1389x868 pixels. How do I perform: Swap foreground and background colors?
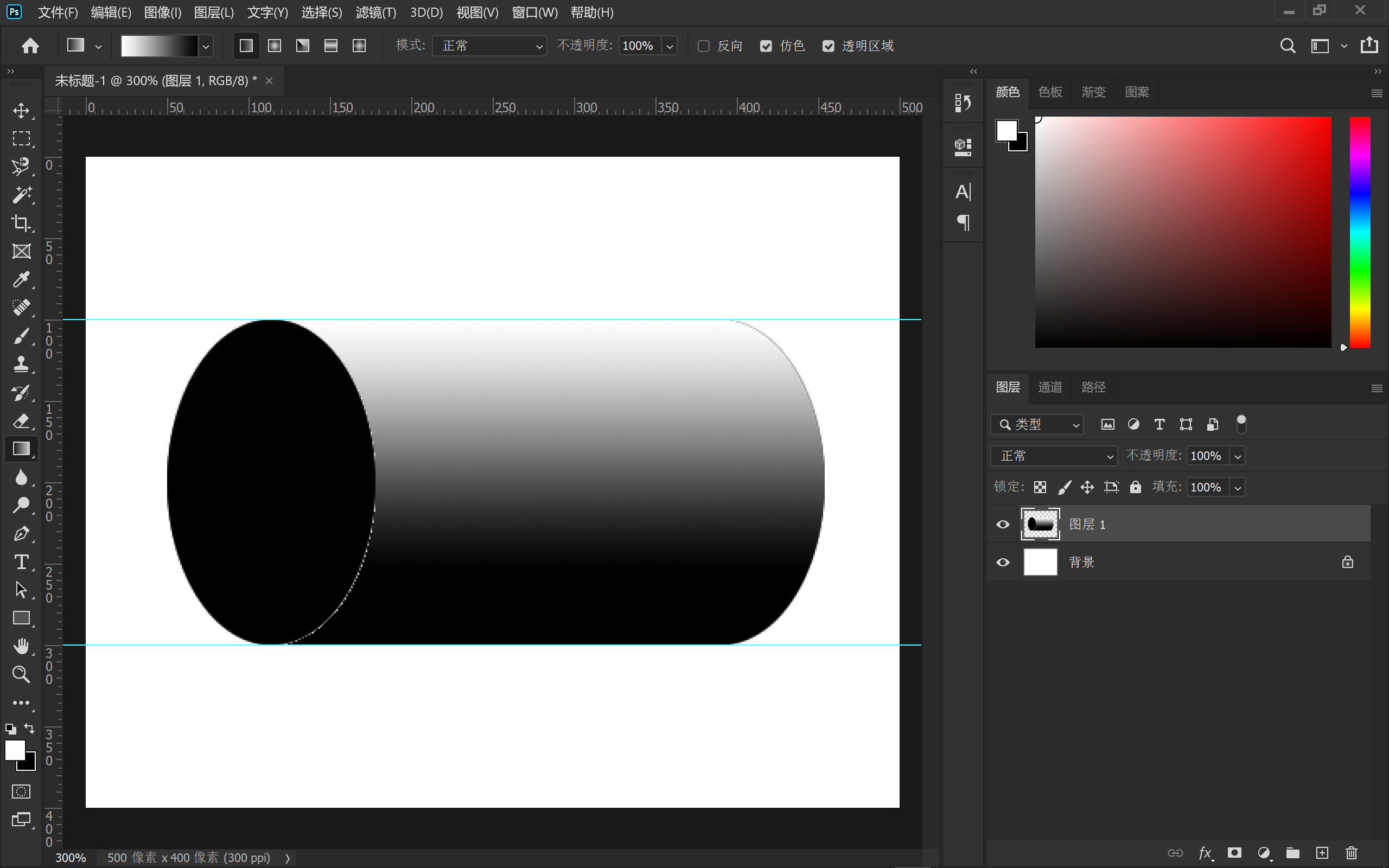coord(30,729)
